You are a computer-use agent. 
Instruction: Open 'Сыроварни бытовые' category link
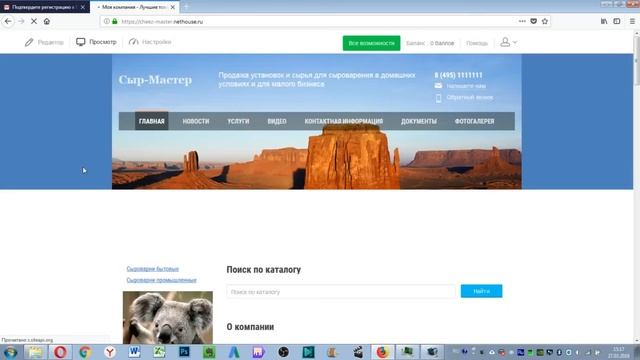point(153,269)
